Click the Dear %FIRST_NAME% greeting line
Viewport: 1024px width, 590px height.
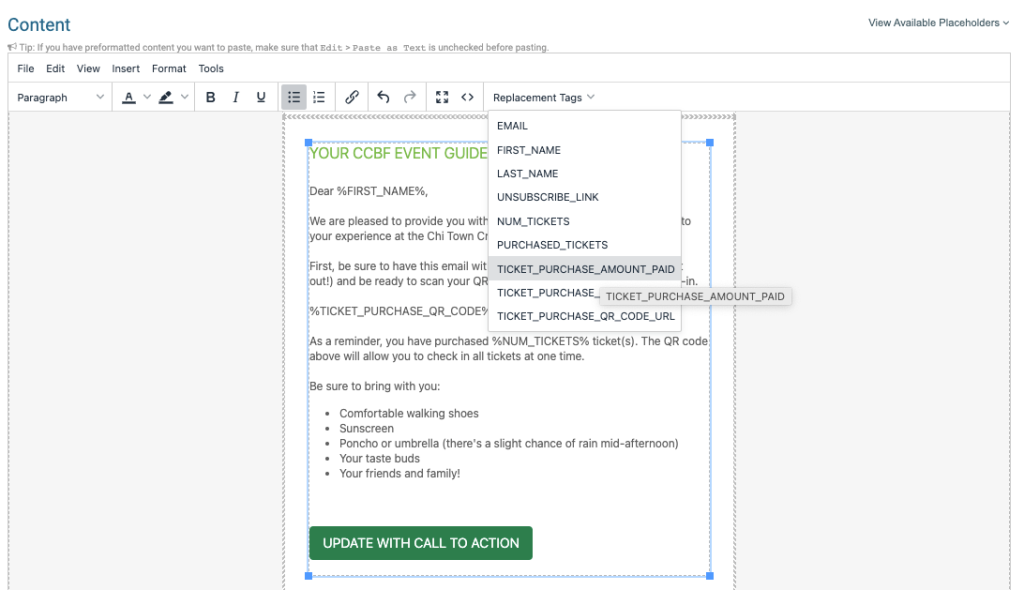tap(369, 191)
